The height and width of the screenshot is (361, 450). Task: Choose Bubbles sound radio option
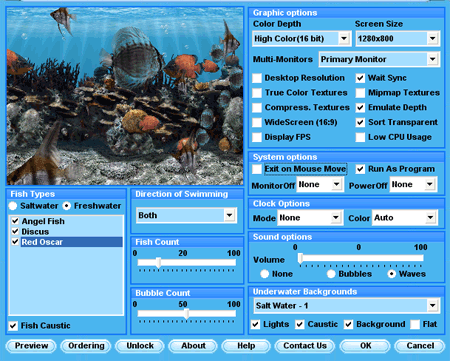pos(331,274)
